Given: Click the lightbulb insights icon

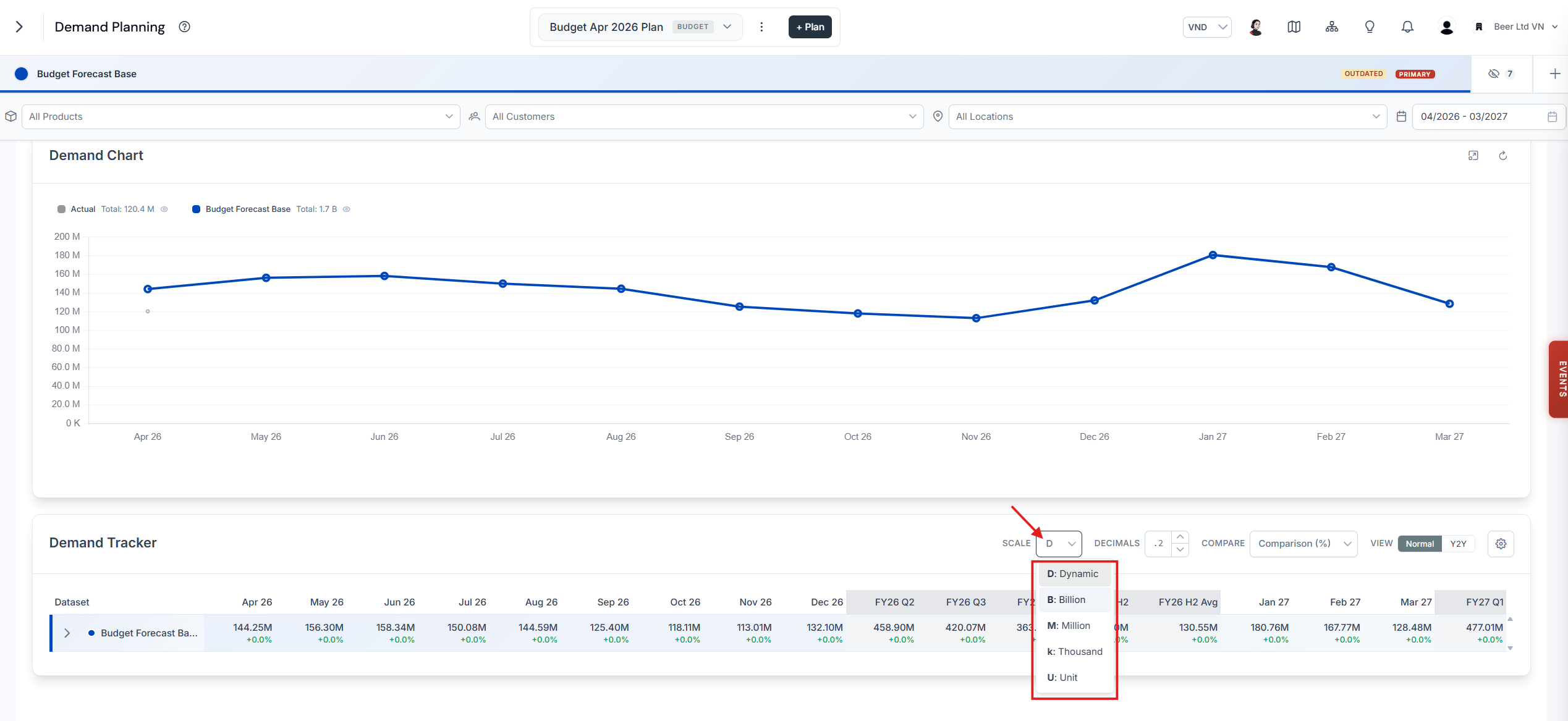Looking at the screenshot, I should pos(1370,27).
